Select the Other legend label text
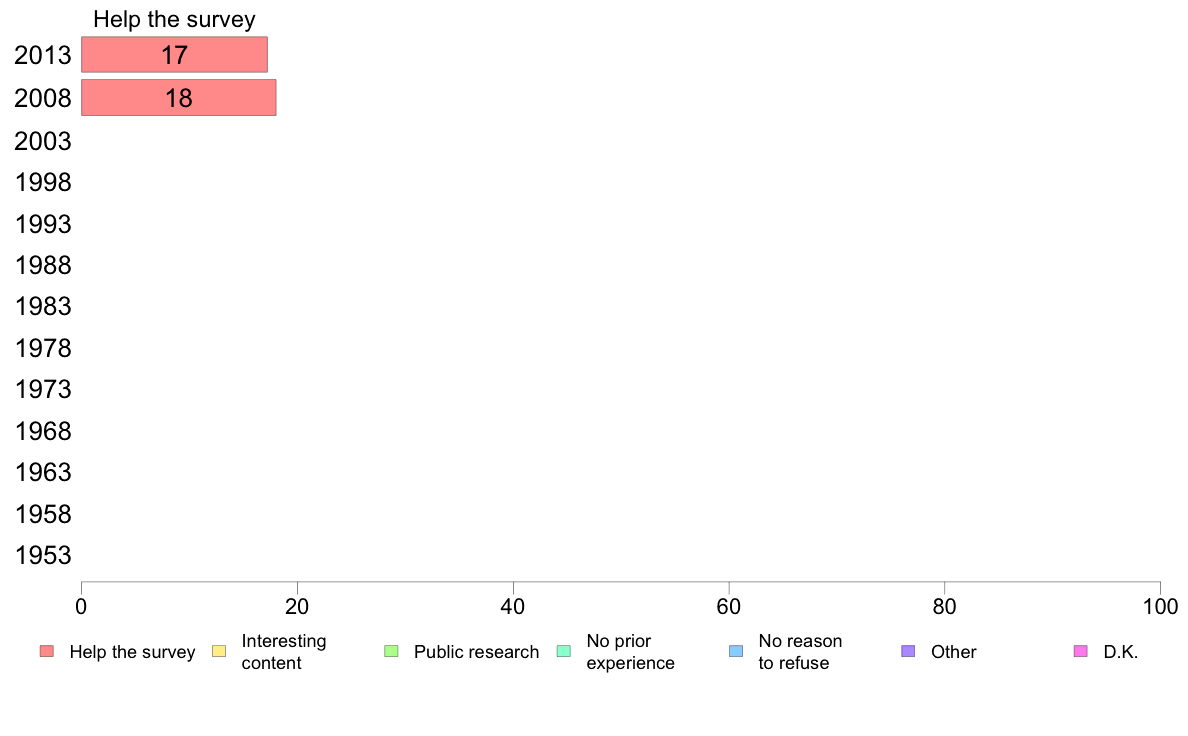 (953, 652)
